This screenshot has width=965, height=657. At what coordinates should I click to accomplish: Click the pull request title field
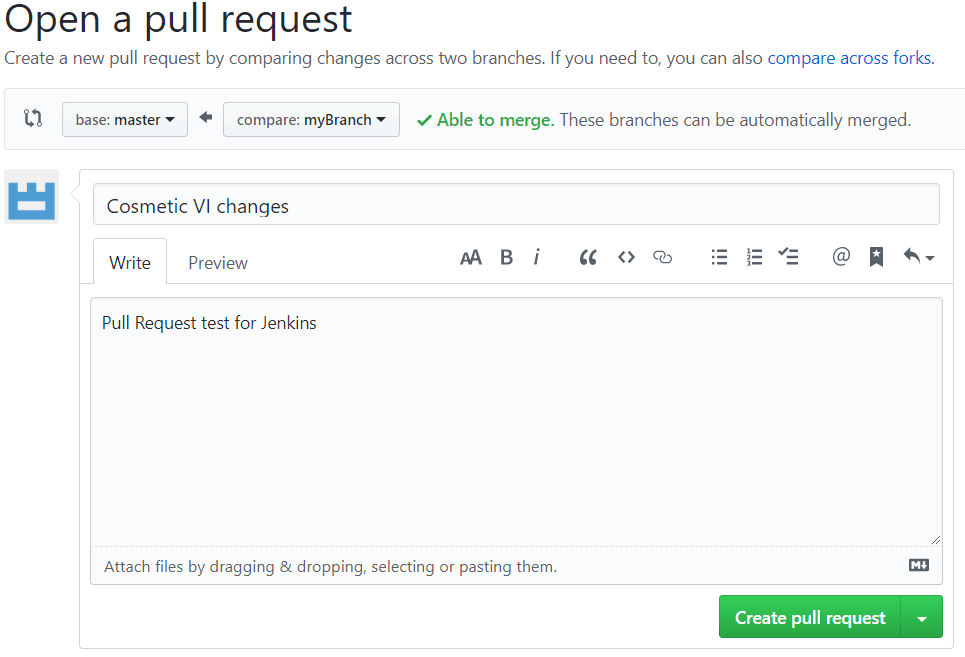coord(516,206)
